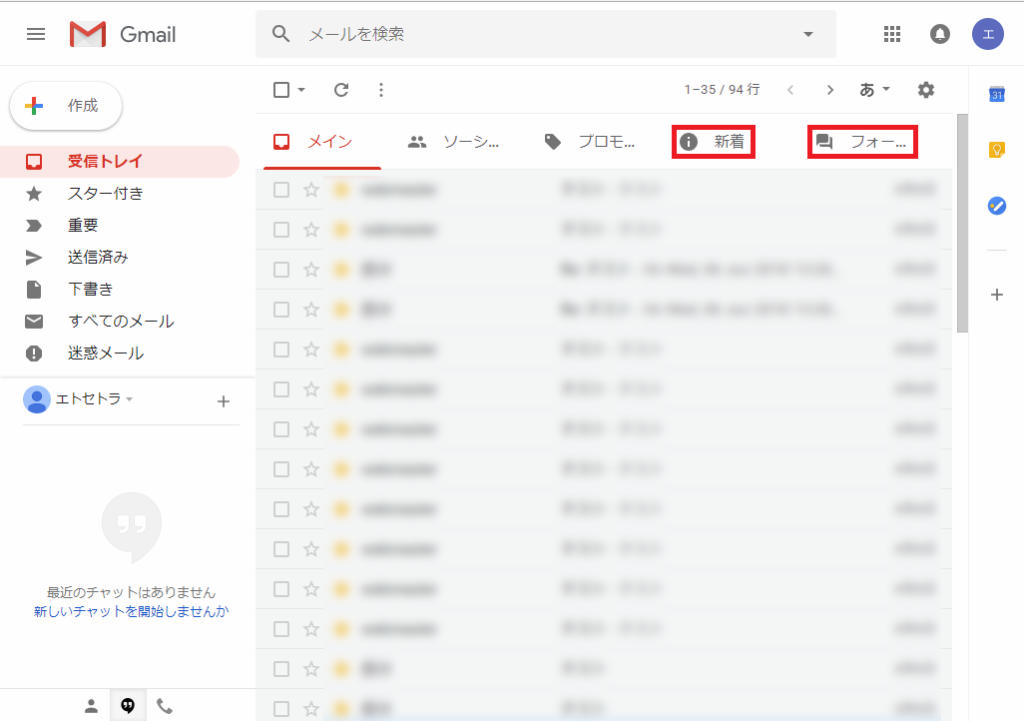
Task: Expand the search options dropdown arrow
Action: 808,34
